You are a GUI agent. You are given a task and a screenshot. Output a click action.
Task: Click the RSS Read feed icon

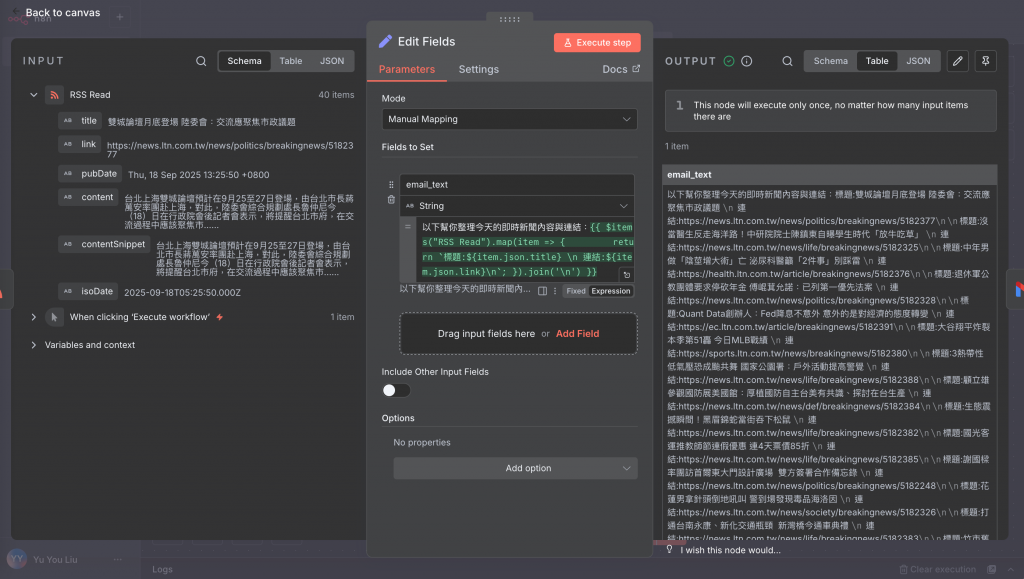coord(54,95)
